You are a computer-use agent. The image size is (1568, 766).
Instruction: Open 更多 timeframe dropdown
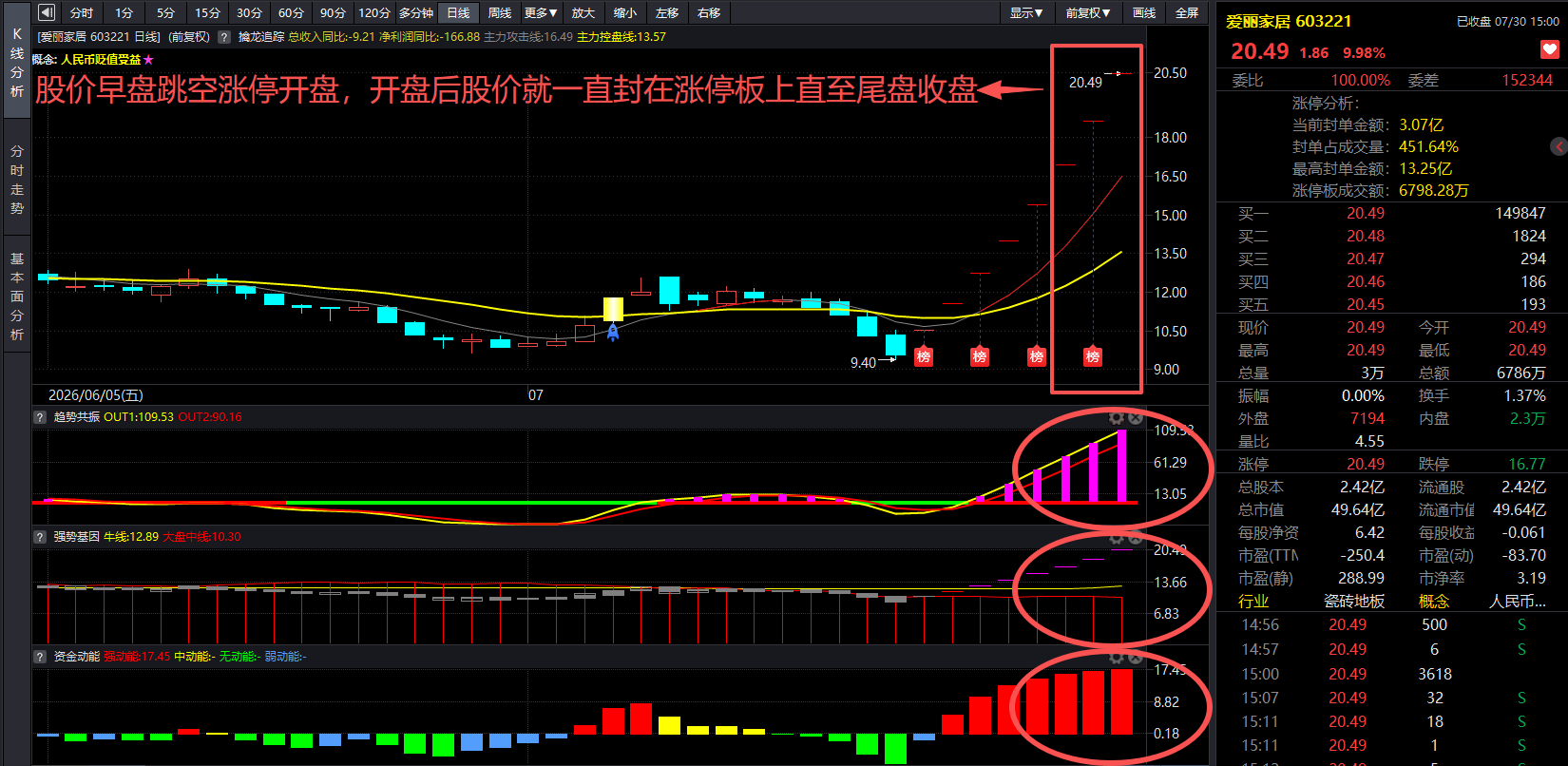click(541, 12)
